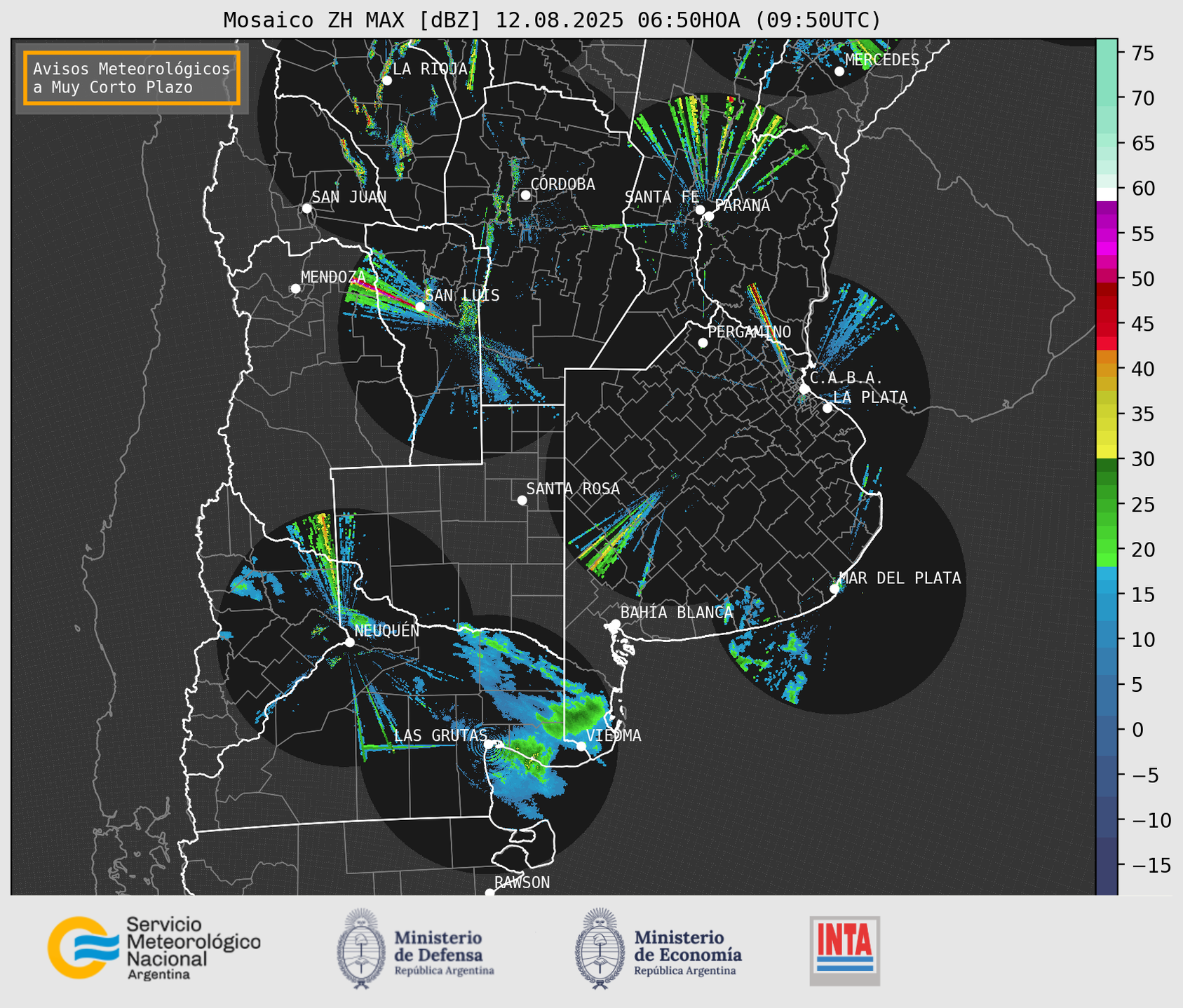
Task: Click the Paraná city marker dot
Action: coord(709,216)
